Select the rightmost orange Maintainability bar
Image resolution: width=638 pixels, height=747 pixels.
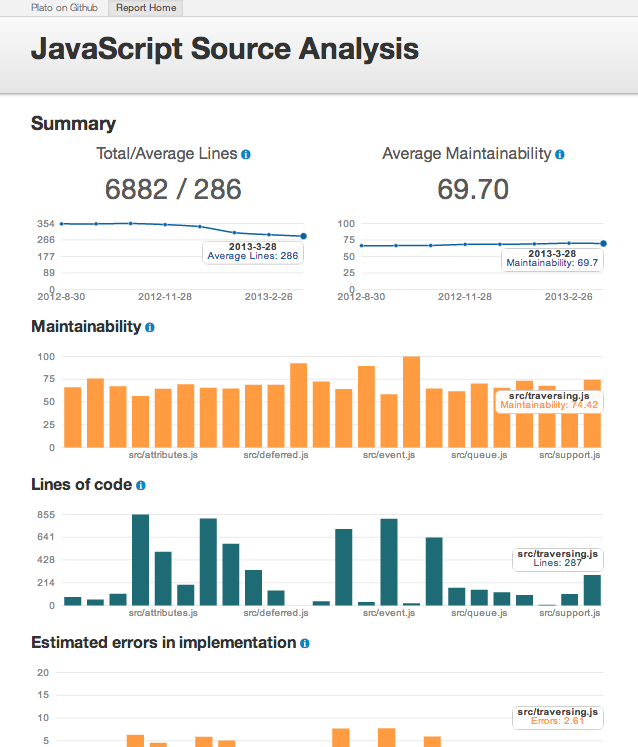pos(592,413)
